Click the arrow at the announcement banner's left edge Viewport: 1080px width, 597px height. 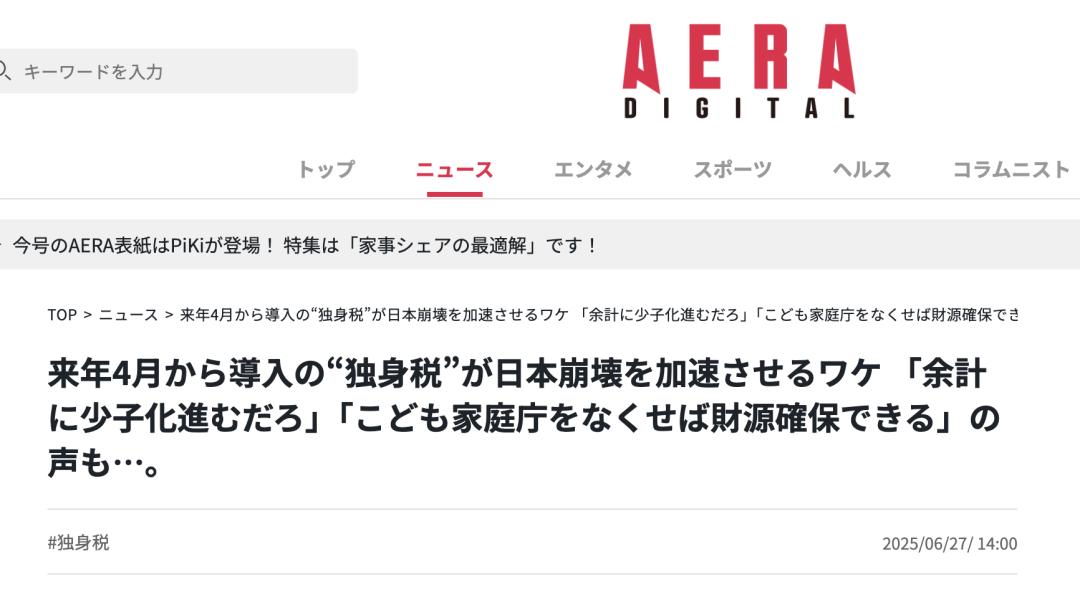pos(2,244)
